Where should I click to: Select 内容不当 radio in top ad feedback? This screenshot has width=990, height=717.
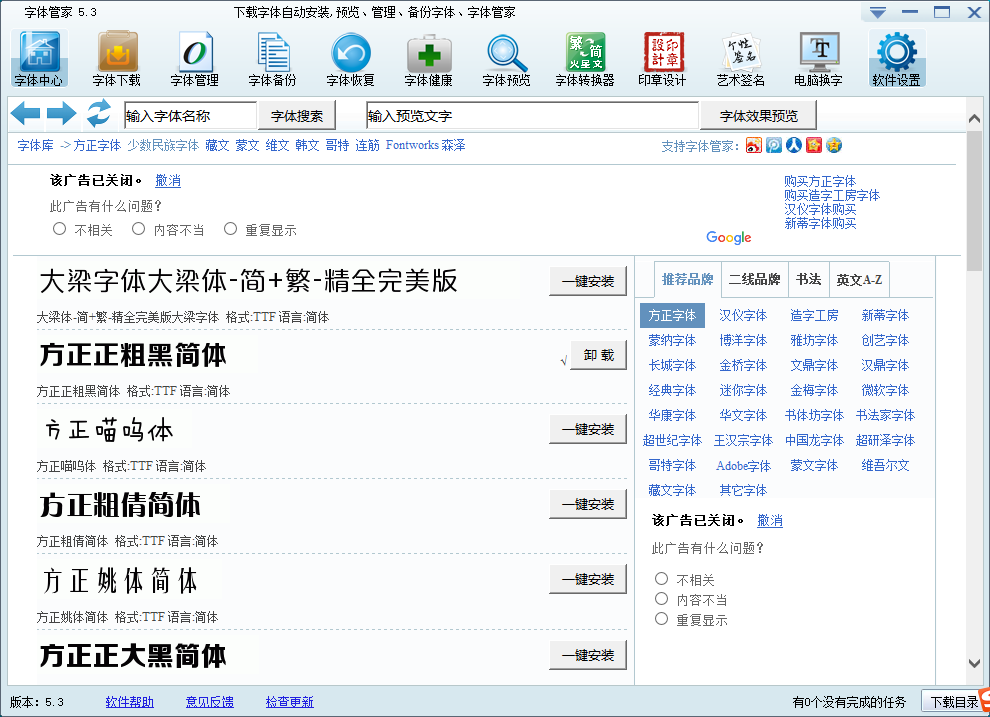pos(138,229)
